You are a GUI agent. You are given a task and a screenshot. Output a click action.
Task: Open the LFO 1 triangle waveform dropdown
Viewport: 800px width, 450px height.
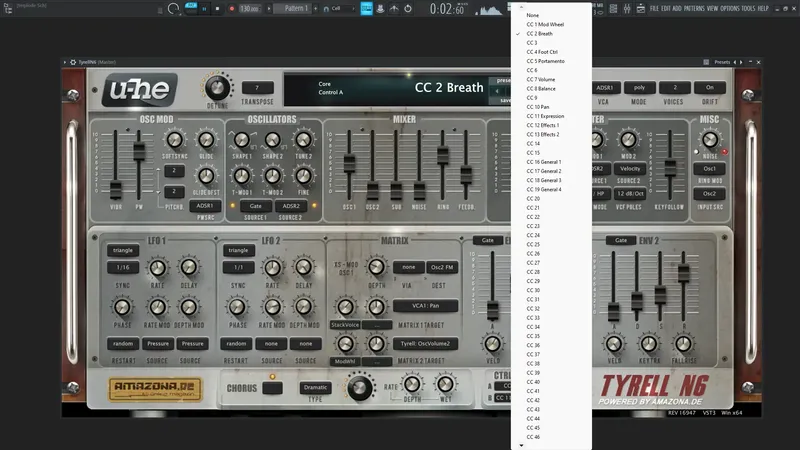pos(123,250)
